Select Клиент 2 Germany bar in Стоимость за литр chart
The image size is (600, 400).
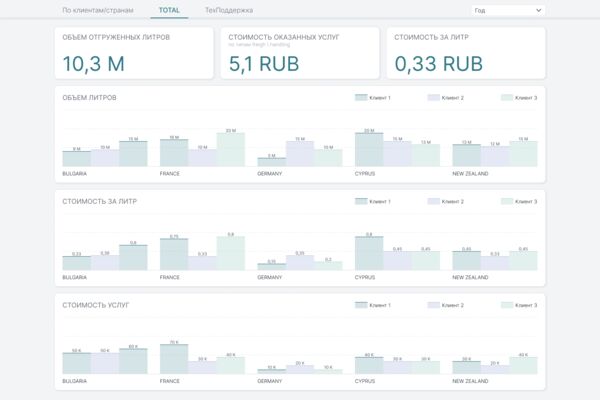tap(300, 263)
